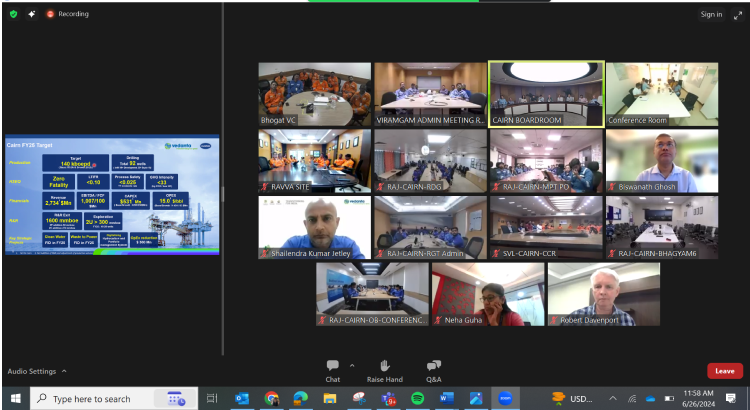Viewport: 750px width, 410px height.
Task: Click the green encryption shield icon
Action: [12, 14]
